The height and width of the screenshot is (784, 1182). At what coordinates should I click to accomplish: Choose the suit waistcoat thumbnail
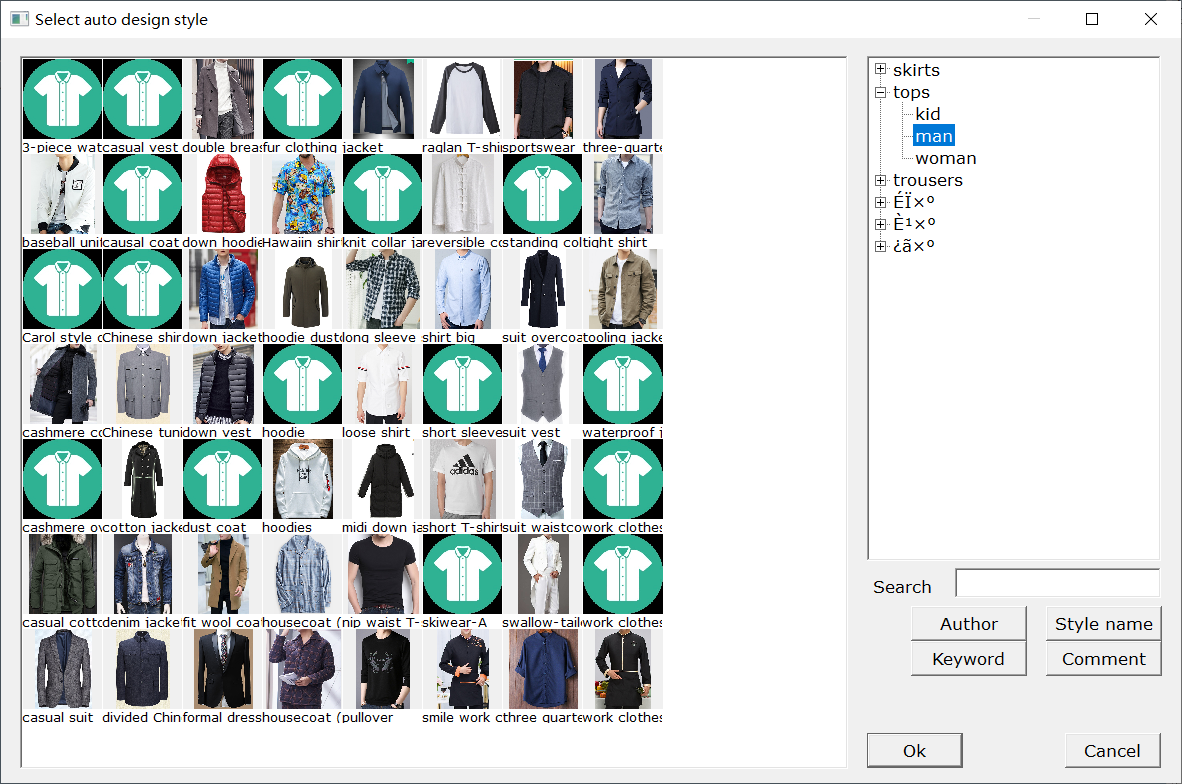(543, 479)
